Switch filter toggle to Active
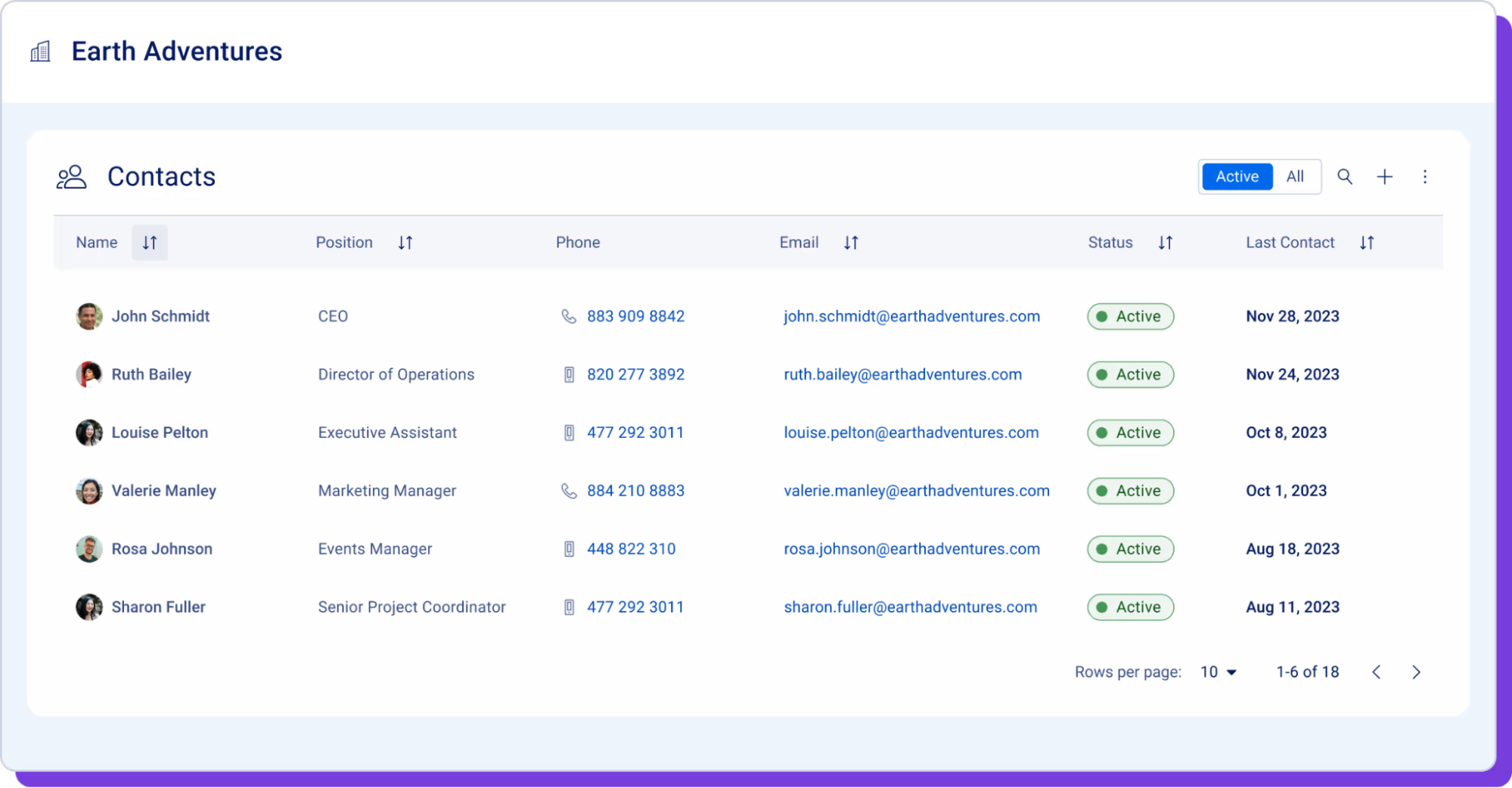1512x788 pixels. (1237, 176)
